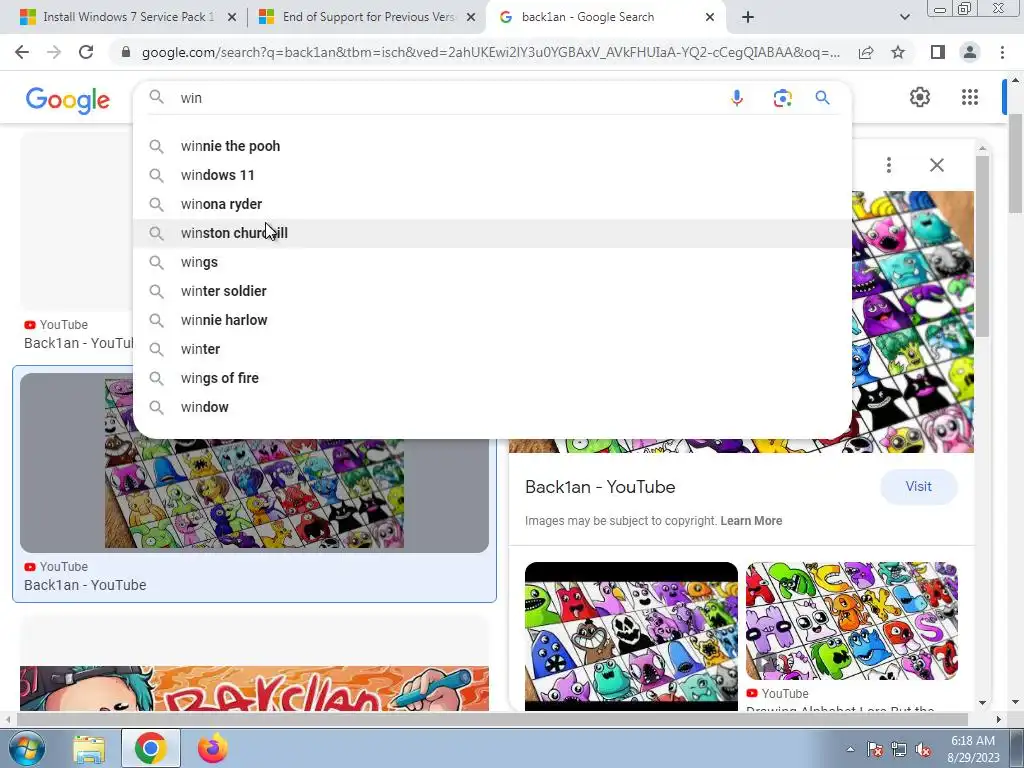This screenshot has width=1024, height=768.
Task: Start voice search with the microphone
Action: [x=737, y=98]
